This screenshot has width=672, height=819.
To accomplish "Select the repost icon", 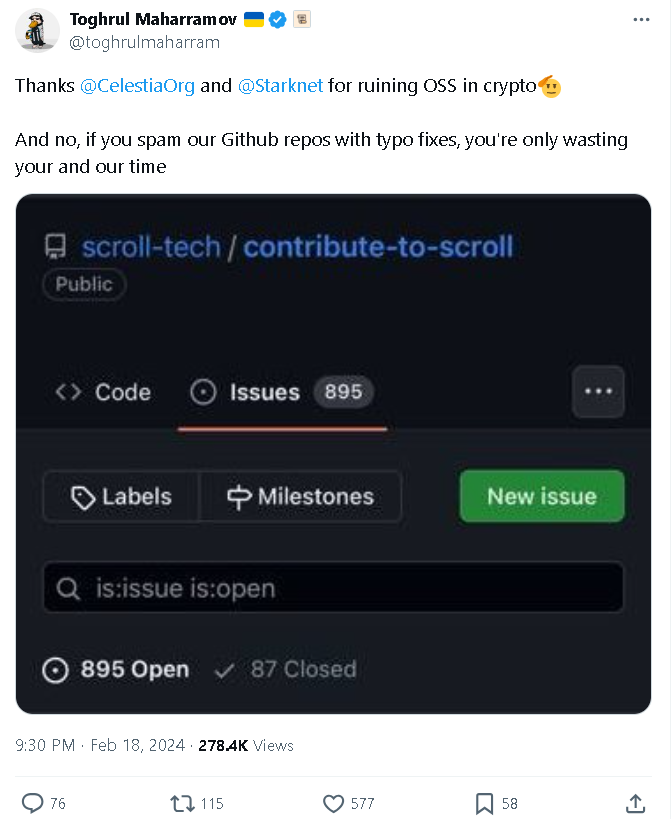I will [x=180, y=803].
